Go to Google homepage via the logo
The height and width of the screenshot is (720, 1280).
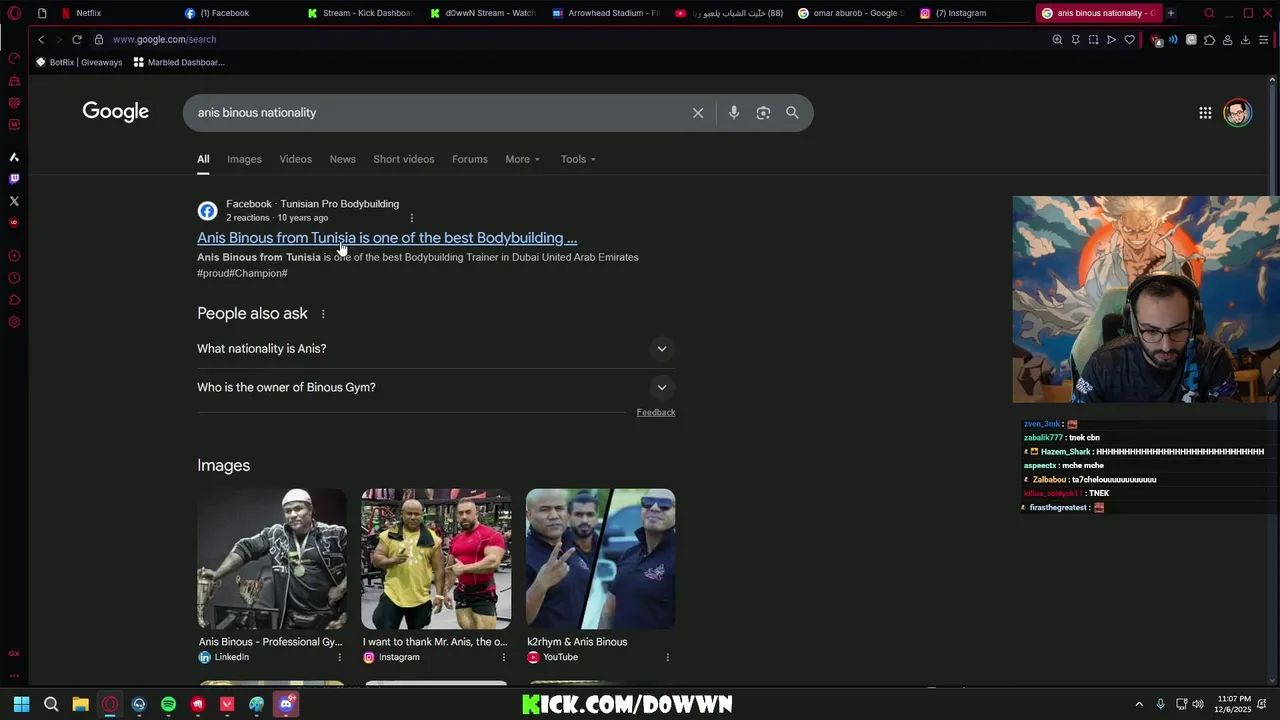[116, 112]
